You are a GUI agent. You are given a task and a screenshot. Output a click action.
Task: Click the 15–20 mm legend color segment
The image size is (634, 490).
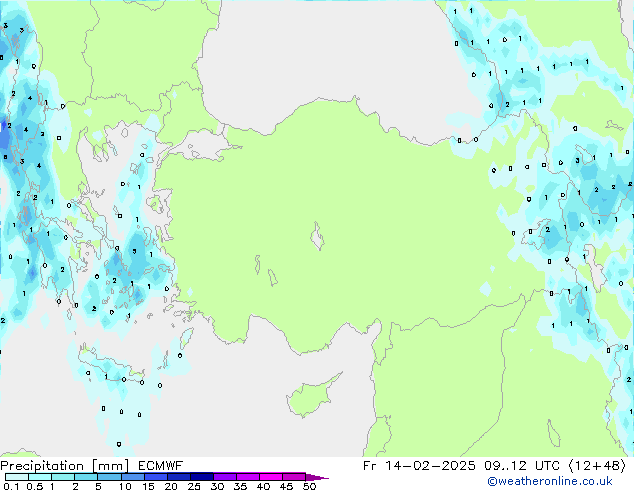coord(156,477)
